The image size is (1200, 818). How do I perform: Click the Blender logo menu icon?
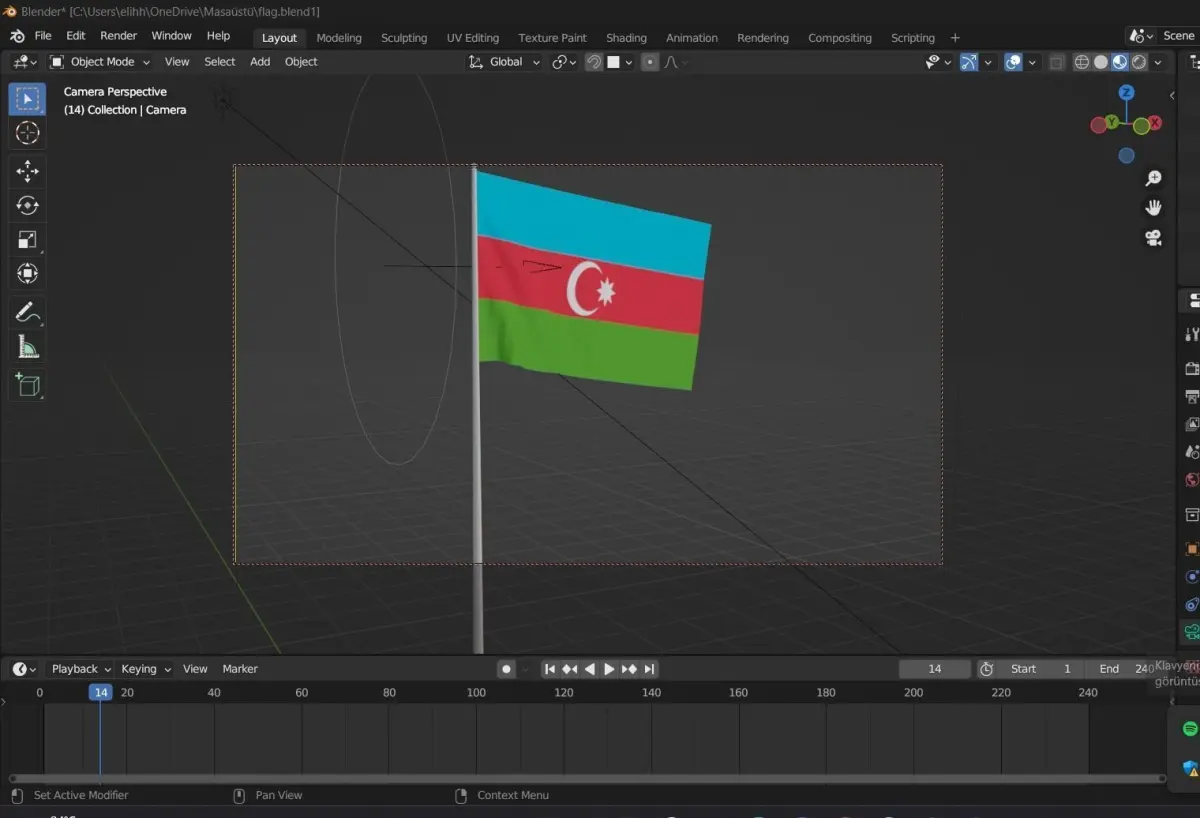[x=17, y=36]
